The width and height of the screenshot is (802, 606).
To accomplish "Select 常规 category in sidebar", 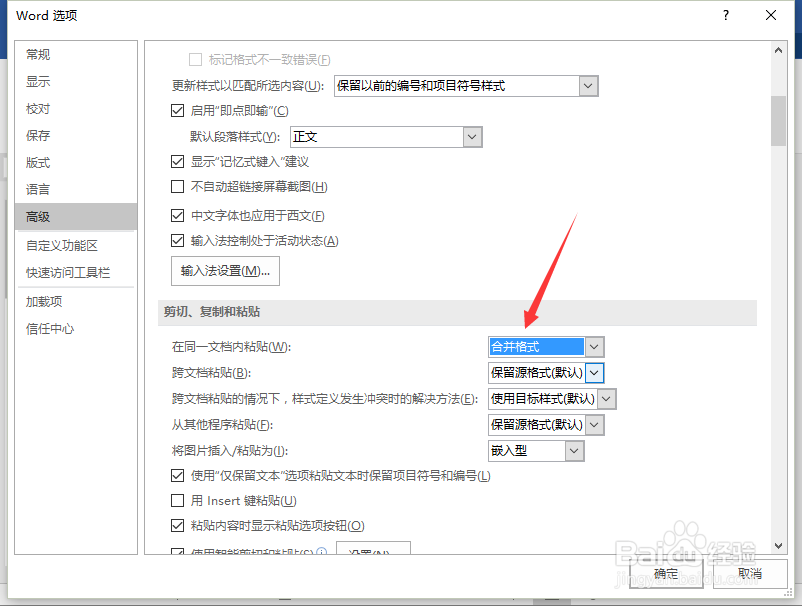I will pos(76,54).
